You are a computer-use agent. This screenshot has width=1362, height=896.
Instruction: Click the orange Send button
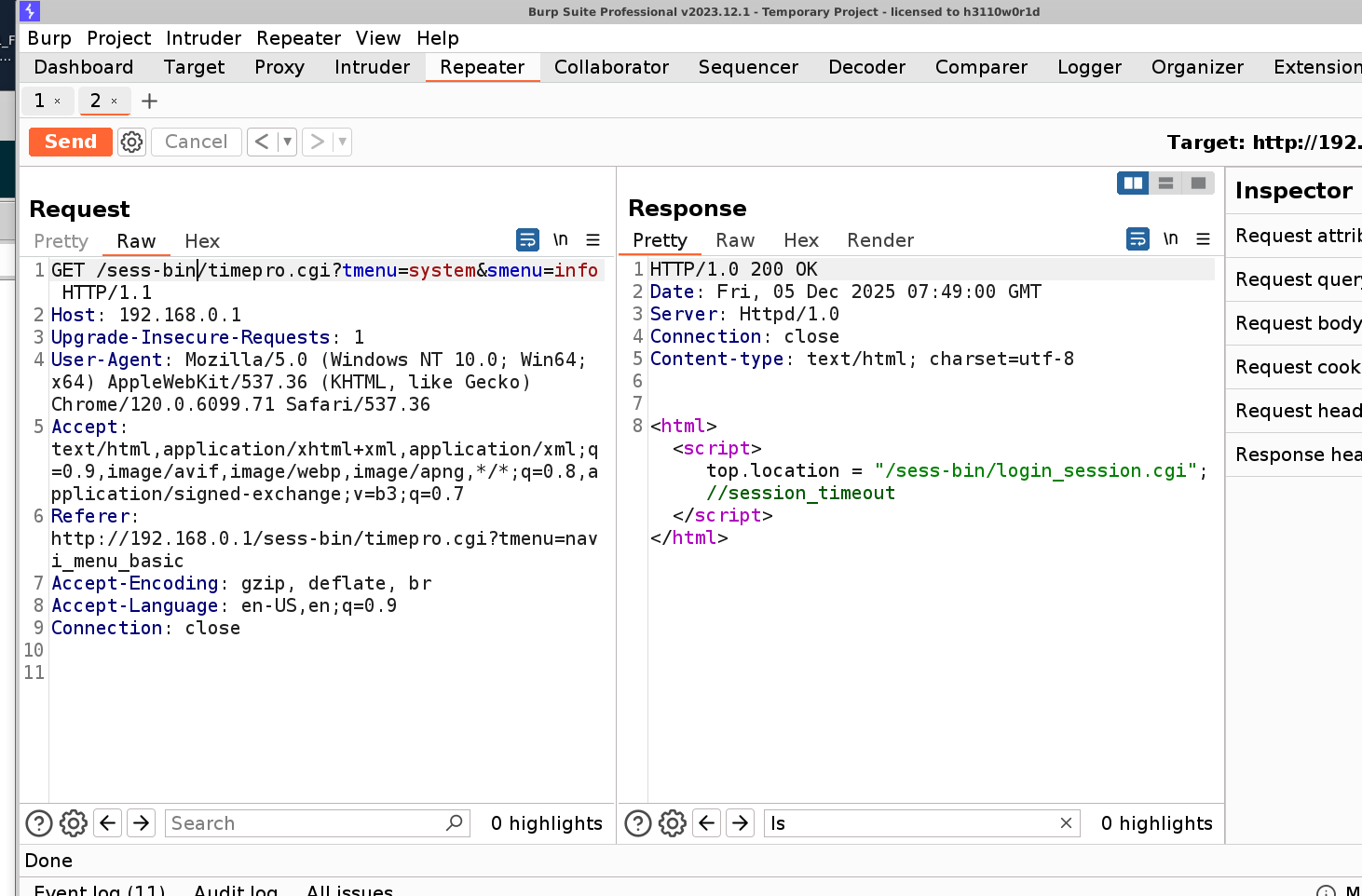[71, 142]
